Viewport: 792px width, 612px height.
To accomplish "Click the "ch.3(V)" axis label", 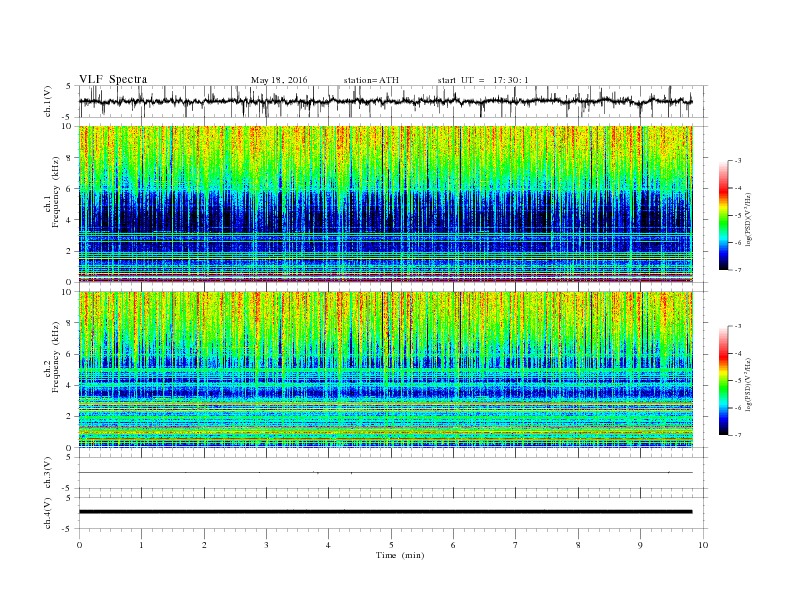I will point(48,473).
